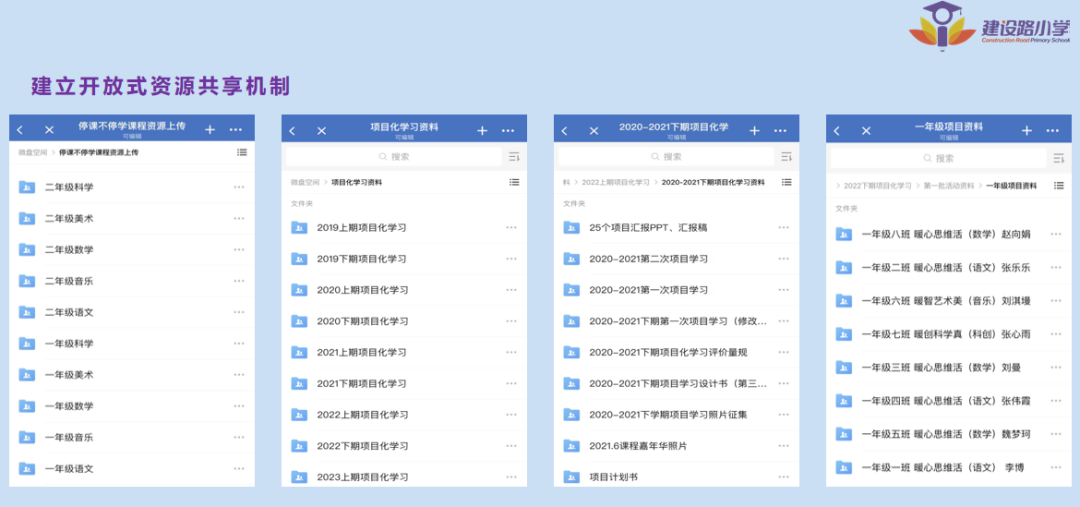This screenshot has height=507, width=1080.
Task: Click list view icon in 一年级项目资料 breadcrumb row
Action: point(1058,185)
